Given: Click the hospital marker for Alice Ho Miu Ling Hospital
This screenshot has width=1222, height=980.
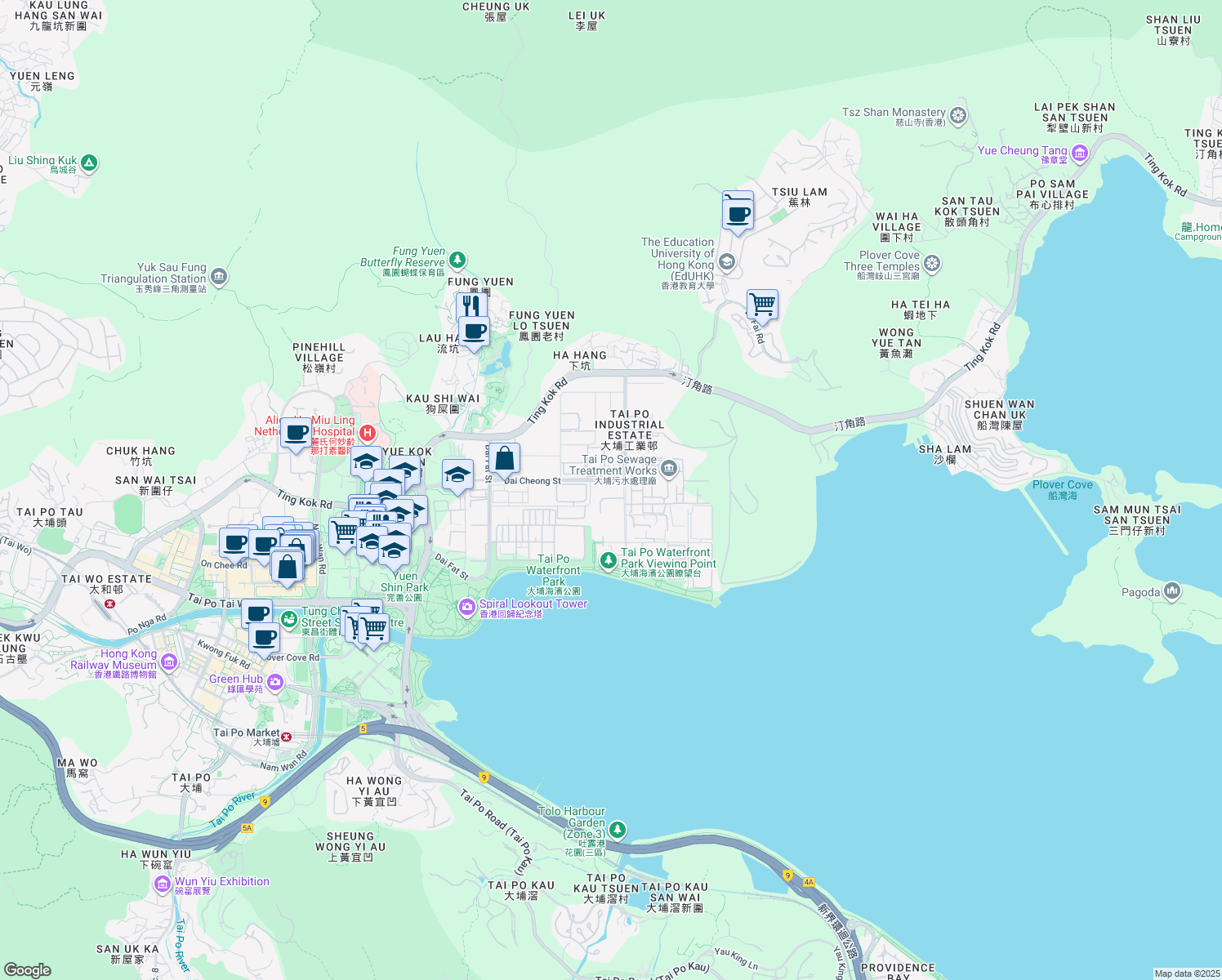Looking at the screenshot, I should pyautogui.click(x=366, y=433).
